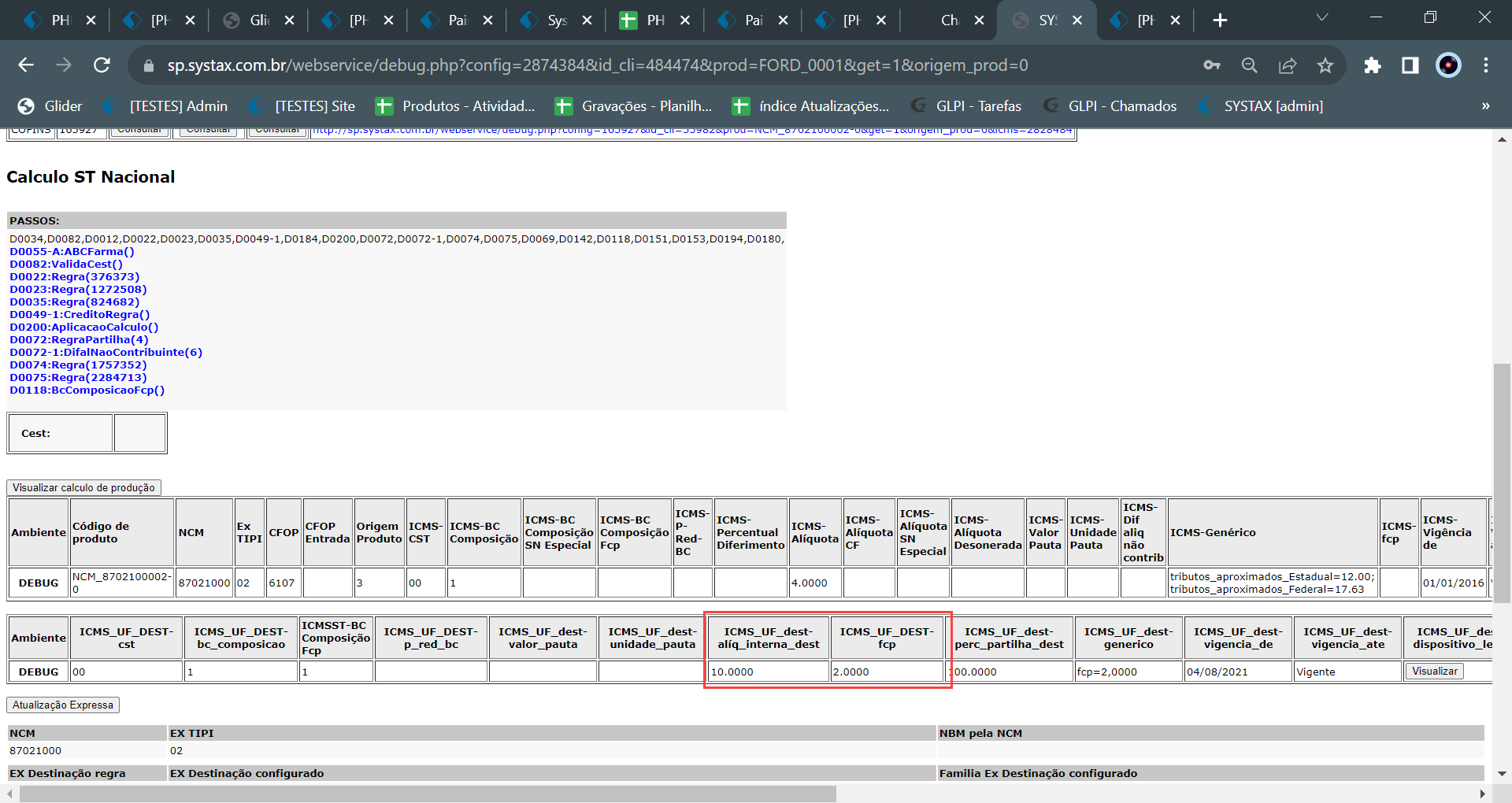Close the Gli tab

click(x=289, y=20)
